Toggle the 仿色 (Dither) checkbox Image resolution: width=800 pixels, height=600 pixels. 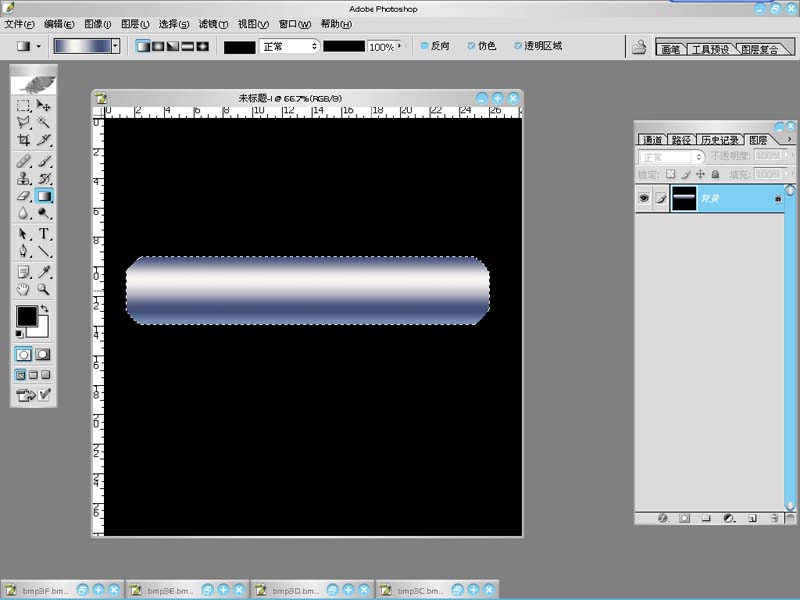point(471,47)
